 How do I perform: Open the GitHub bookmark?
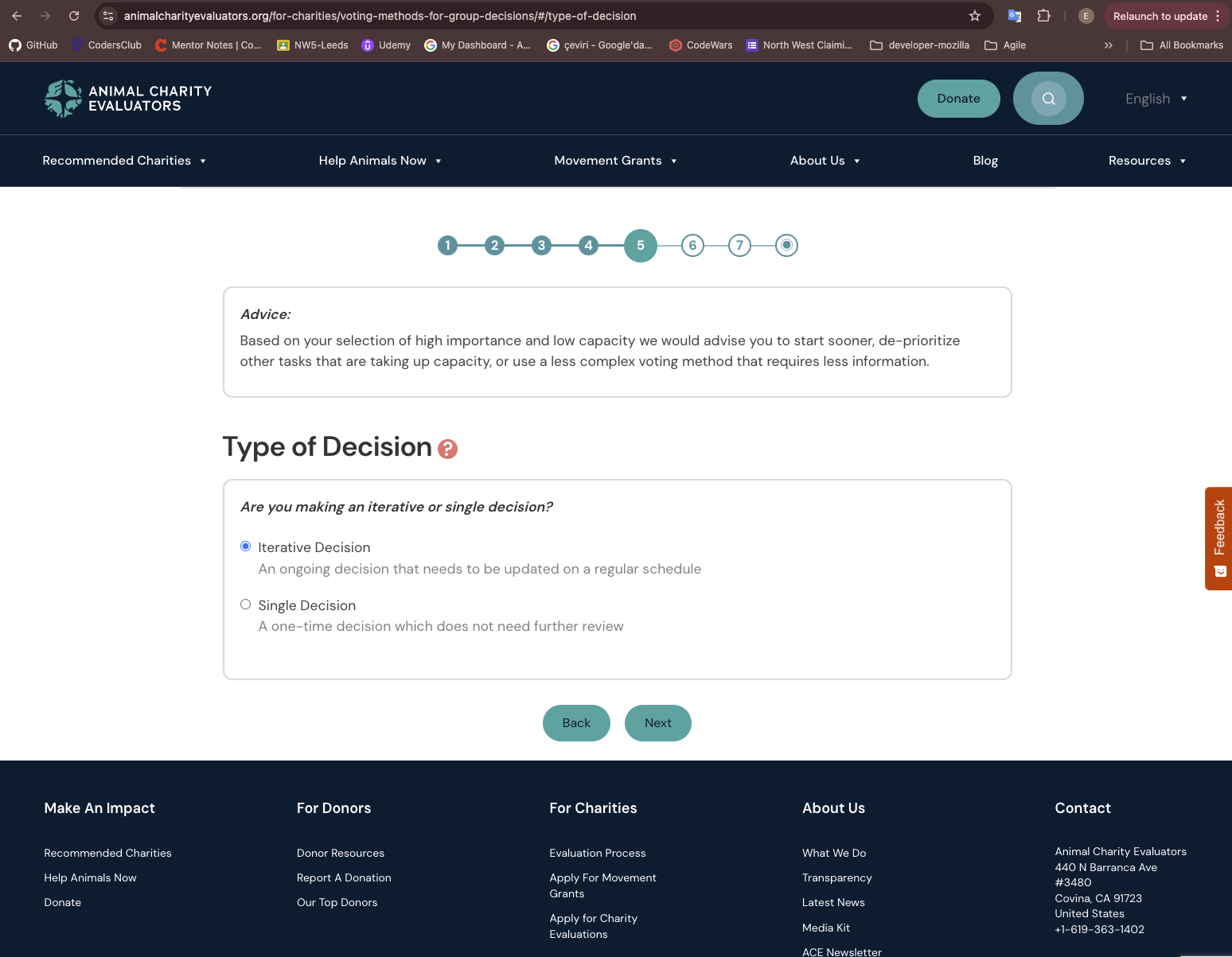tap(33, 45)
